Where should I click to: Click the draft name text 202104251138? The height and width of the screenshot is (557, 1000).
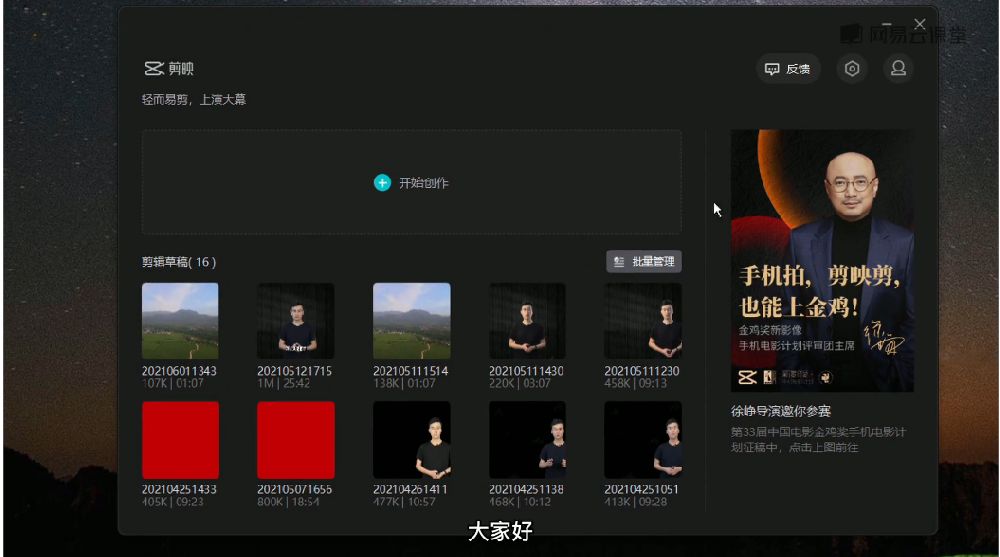point(526,489)
